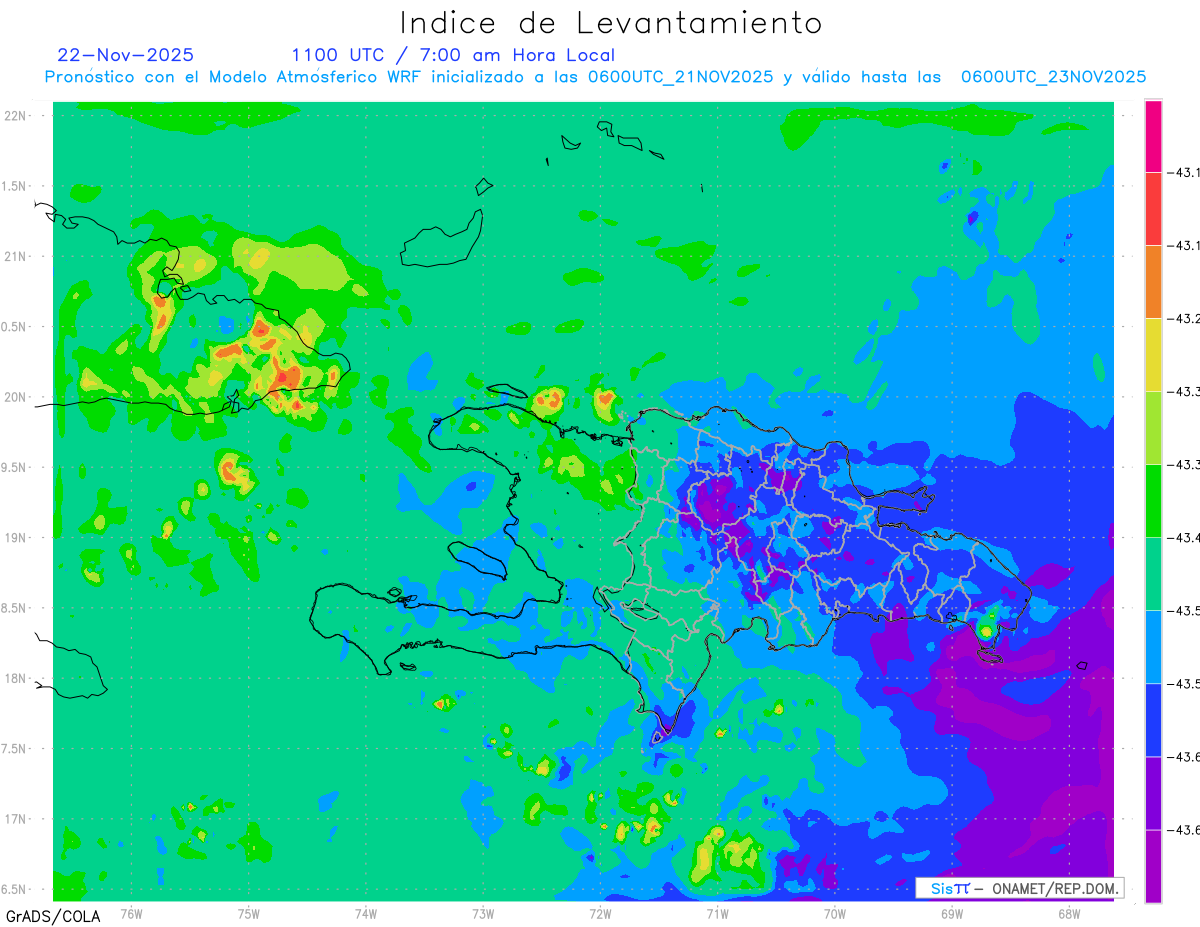1200x927 pixels.
Task: Click the '70W' longitude label
Action: pos(835,914)
